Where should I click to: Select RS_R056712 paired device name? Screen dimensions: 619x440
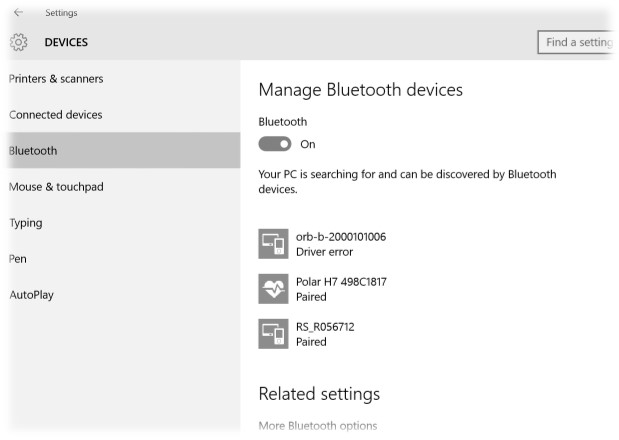point(325,326)
